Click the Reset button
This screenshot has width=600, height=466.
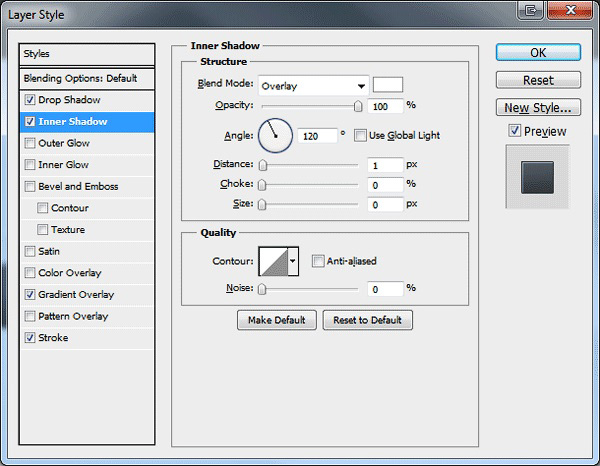point(538,80)
